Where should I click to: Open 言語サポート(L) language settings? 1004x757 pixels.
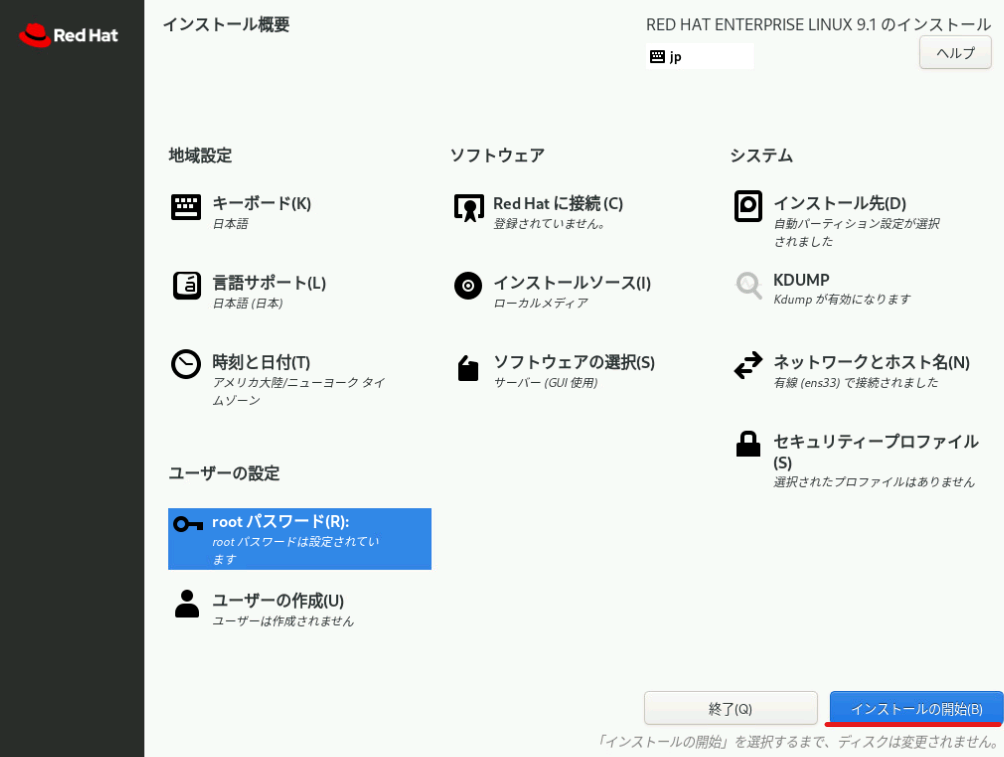(269, 283)
